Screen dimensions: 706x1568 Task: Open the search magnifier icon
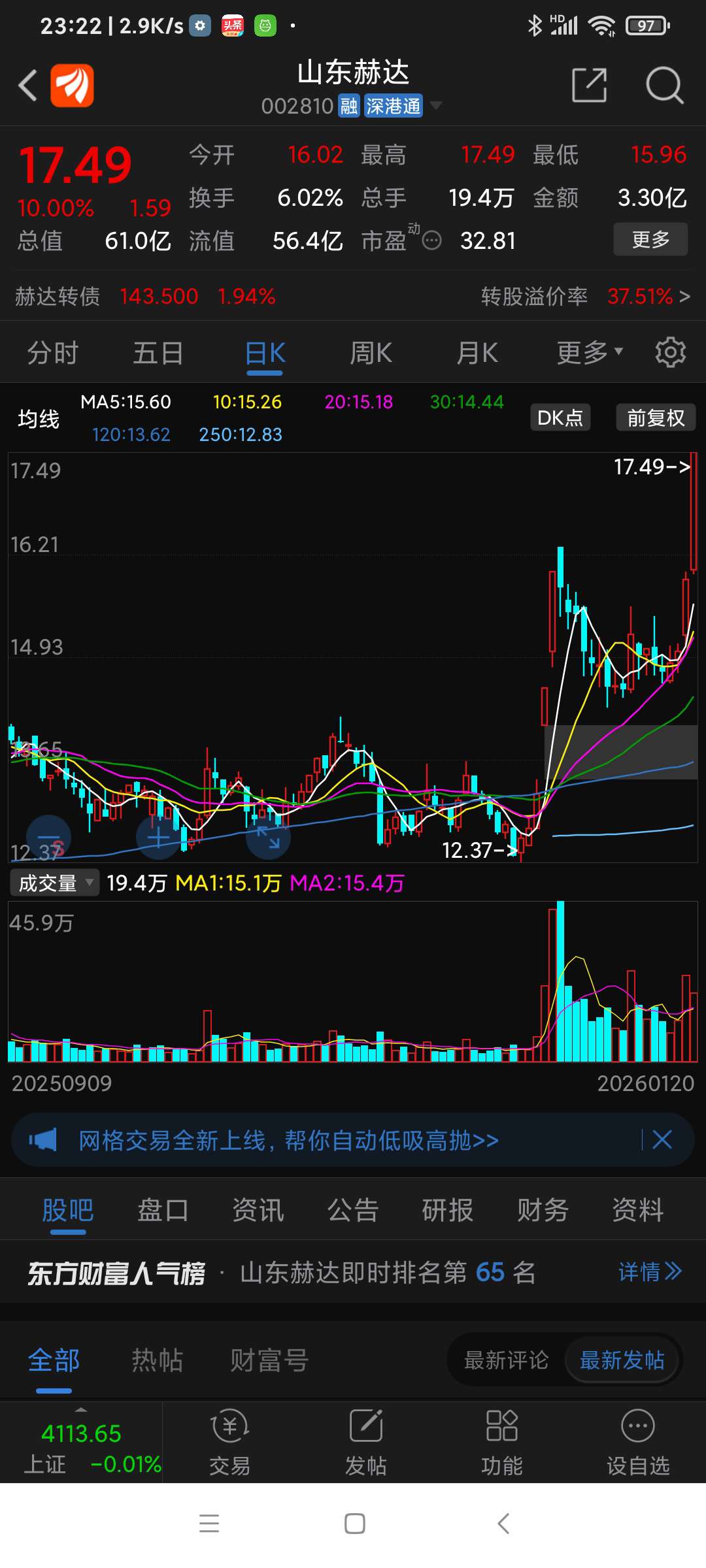point(664,85)
